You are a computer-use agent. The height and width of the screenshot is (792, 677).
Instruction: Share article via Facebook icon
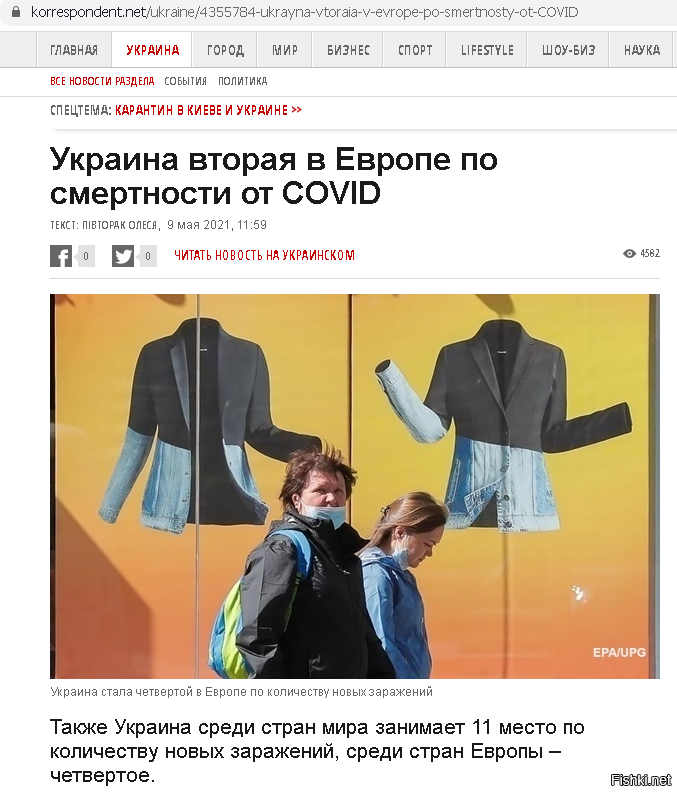pyautogui.click(x=61, y=256)
